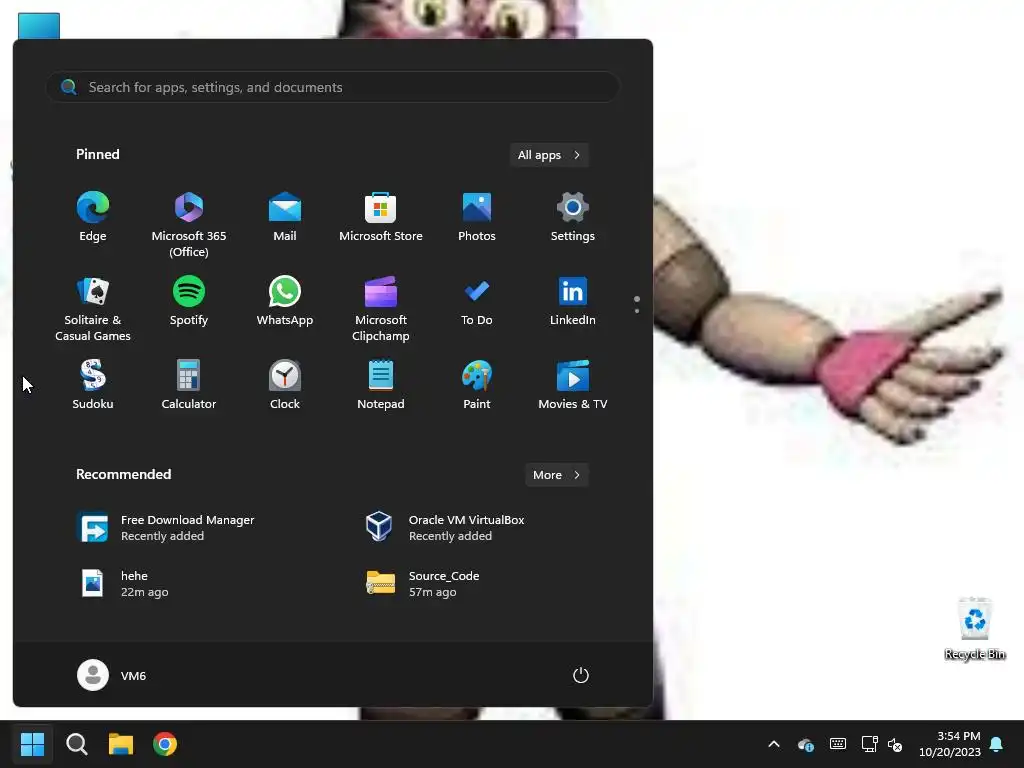Open Microsoft Clipchamp
Image resolution: width=1024 pixels, height=768 pixels.
(381, 309)
